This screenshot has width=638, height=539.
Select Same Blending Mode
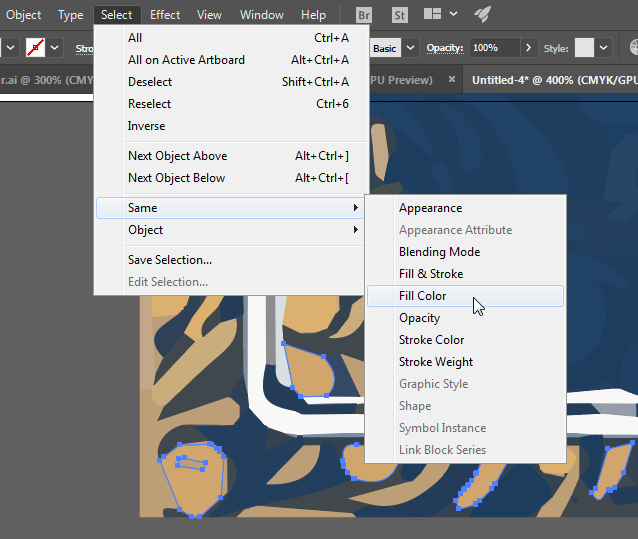click(465, 252)
